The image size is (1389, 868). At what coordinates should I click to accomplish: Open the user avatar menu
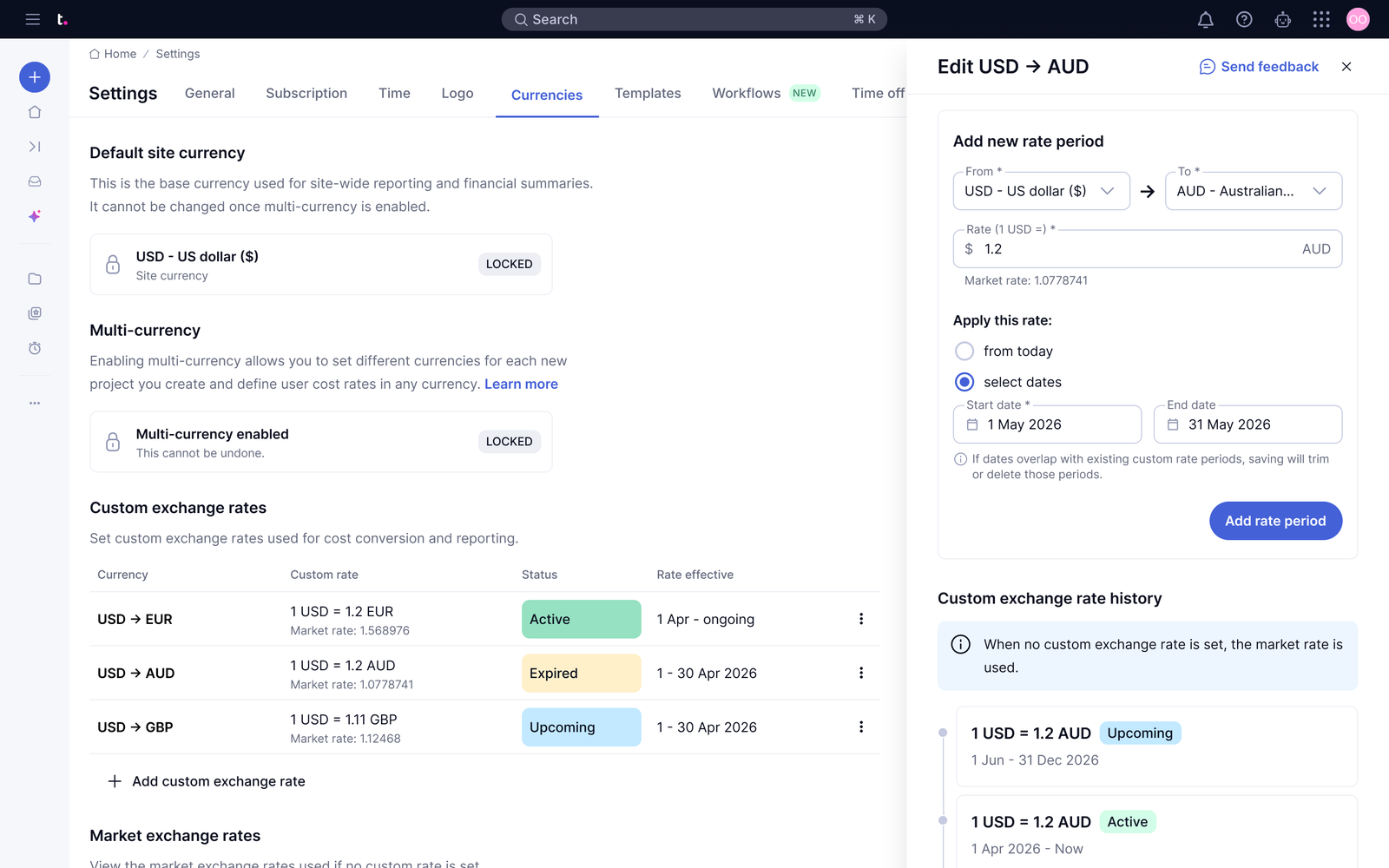click(x=1358, y=19)
